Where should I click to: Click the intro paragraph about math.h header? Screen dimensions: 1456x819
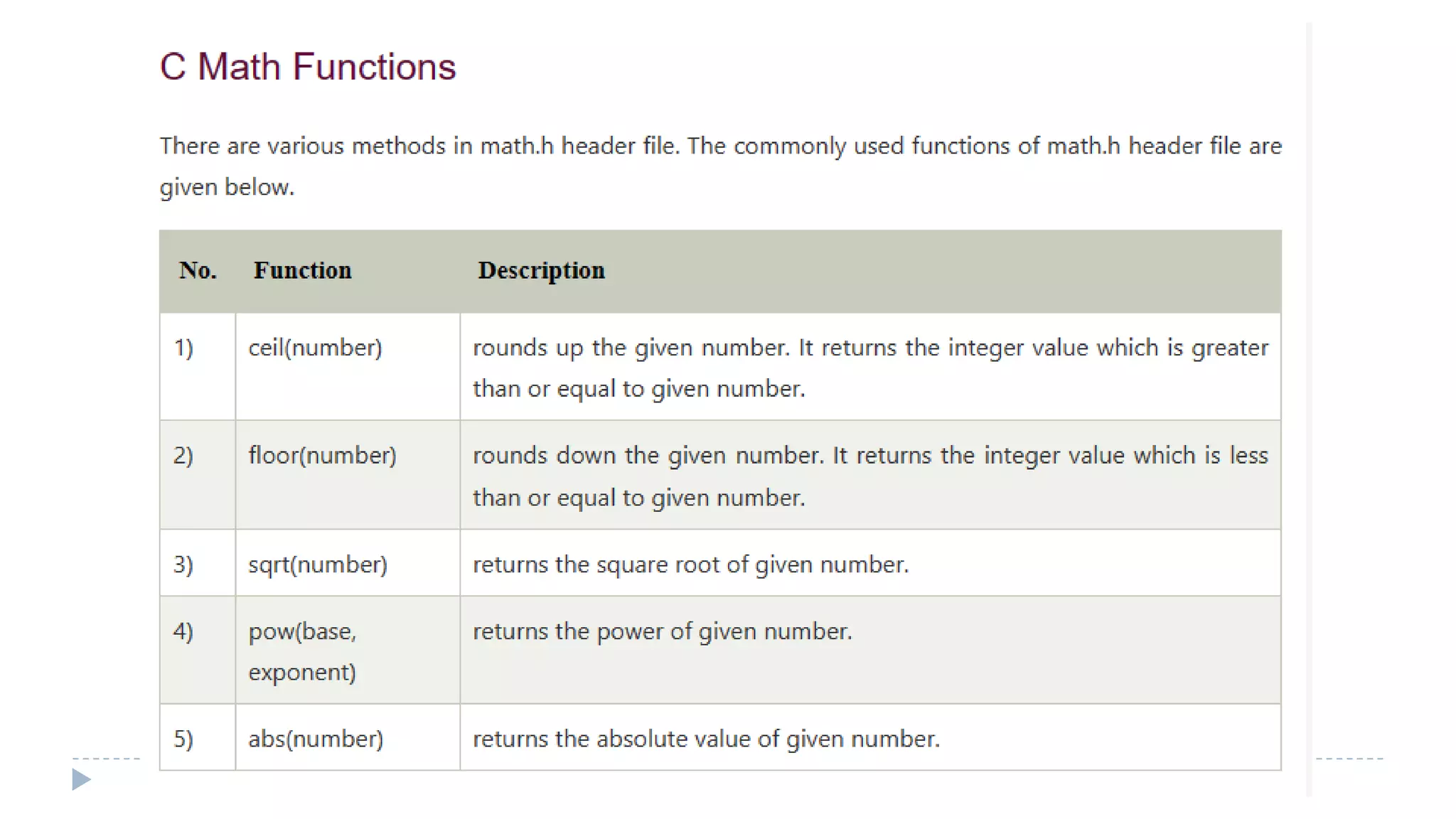[721, 166]
